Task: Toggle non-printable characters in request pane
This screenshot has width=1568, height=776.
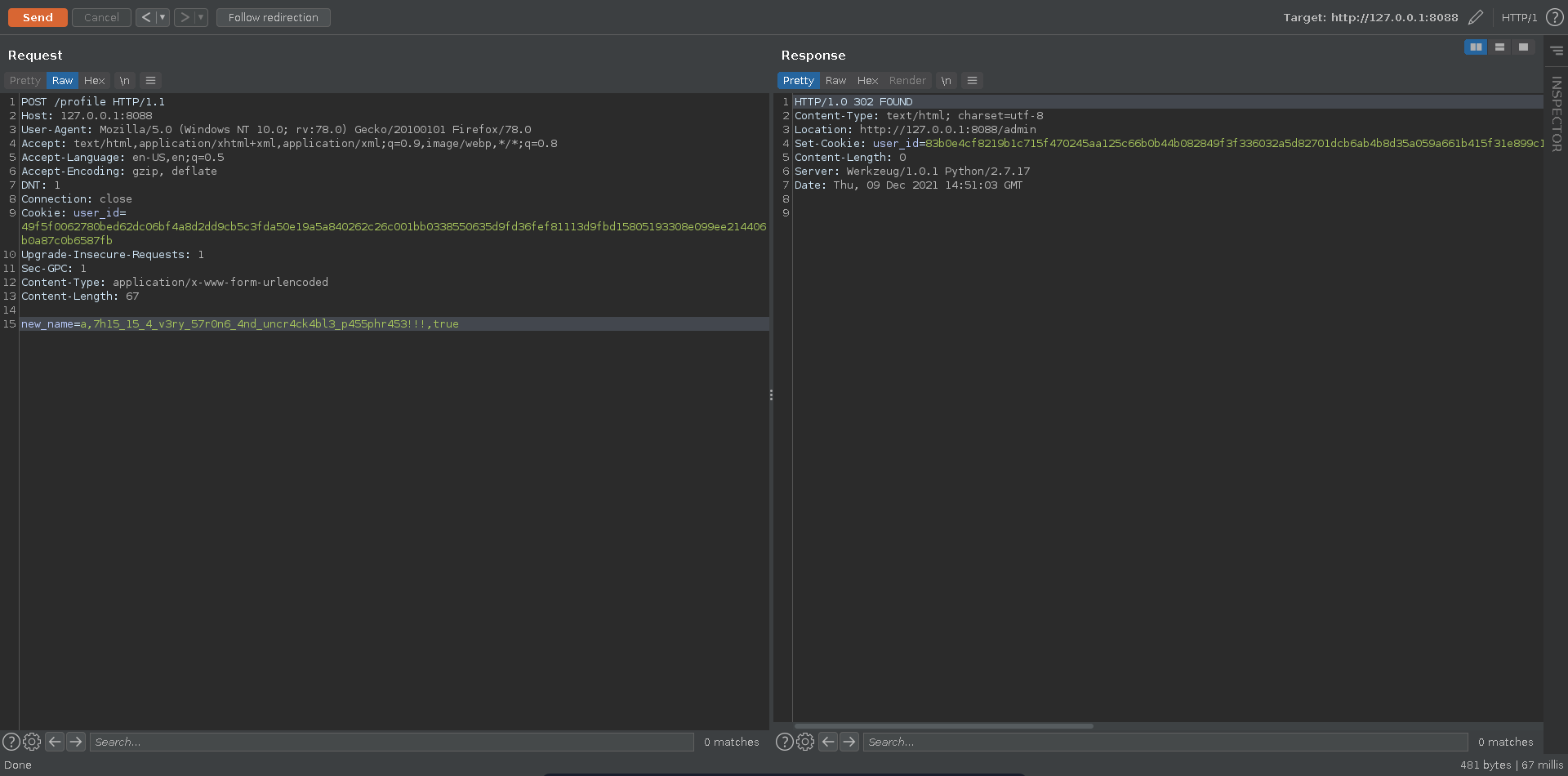Action: tap(124, 80)
